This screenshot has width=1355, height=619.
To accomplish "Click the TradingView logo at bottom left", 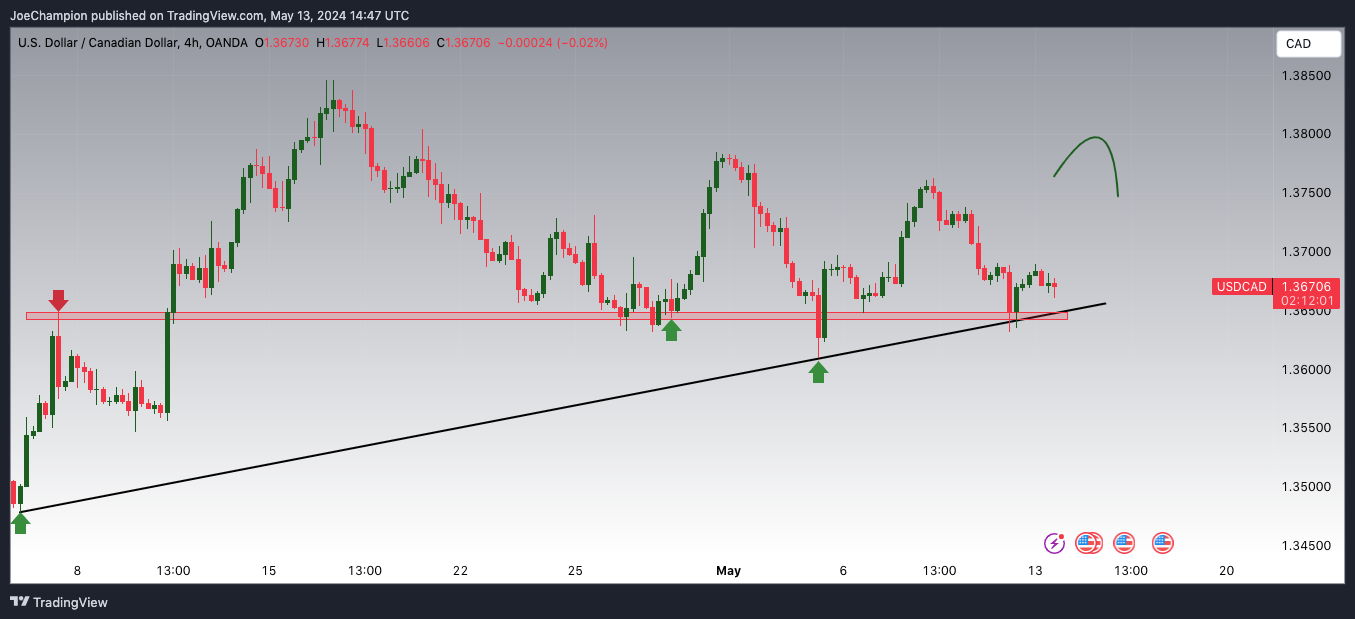I will pyautogui.click(x=59, y=602).
